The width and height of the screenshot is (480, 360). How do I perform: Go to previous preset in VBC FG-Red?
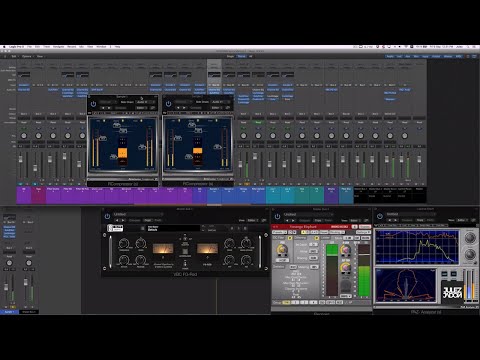tap(117, 220)
